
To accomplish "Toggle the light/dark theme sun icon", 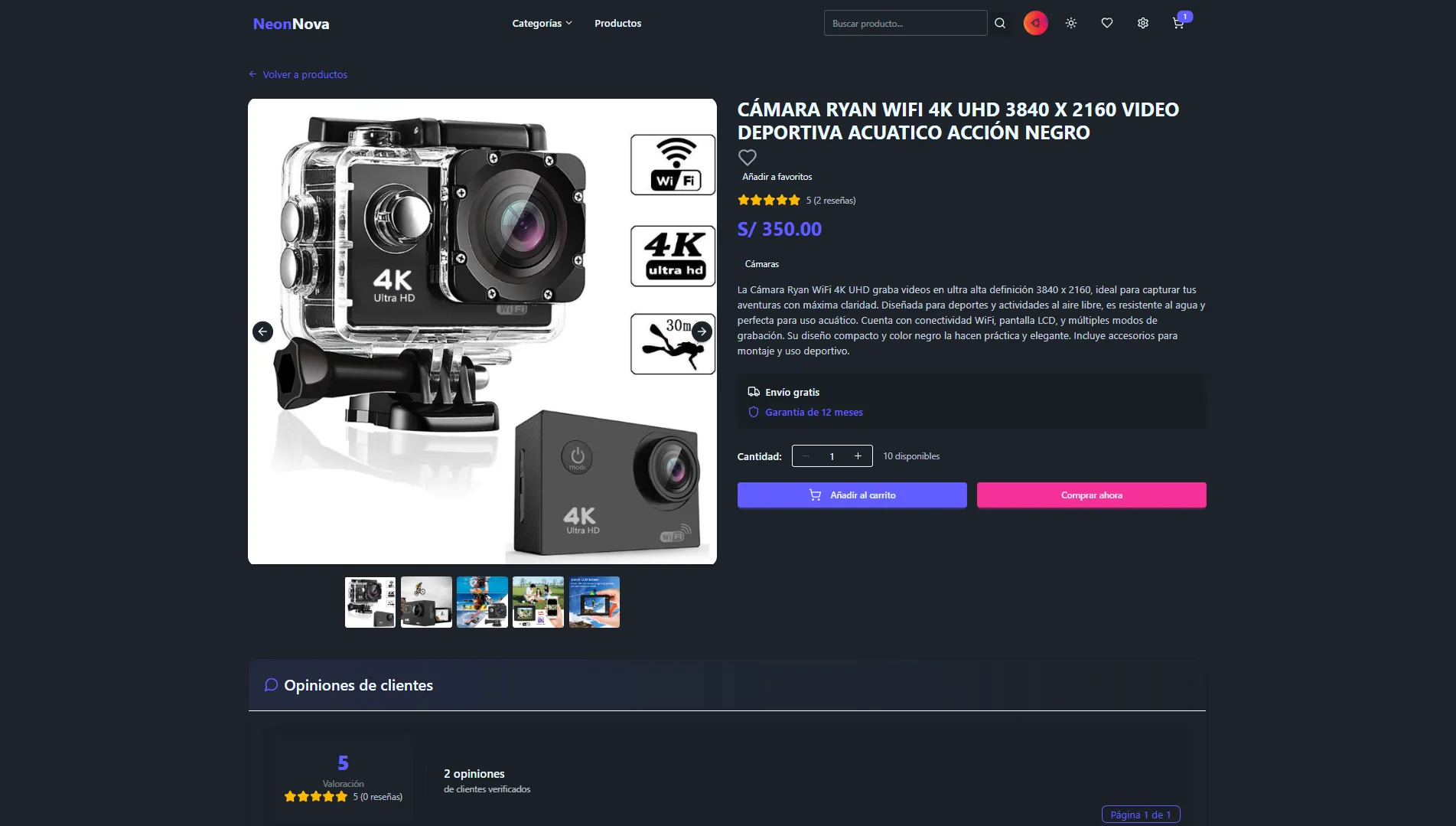I will pos(1071,23).
